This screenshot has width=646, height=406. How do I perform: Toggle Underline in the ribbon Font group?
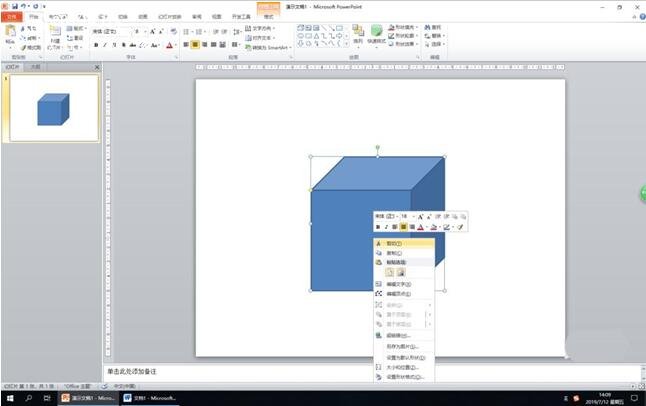pos(114,45)
